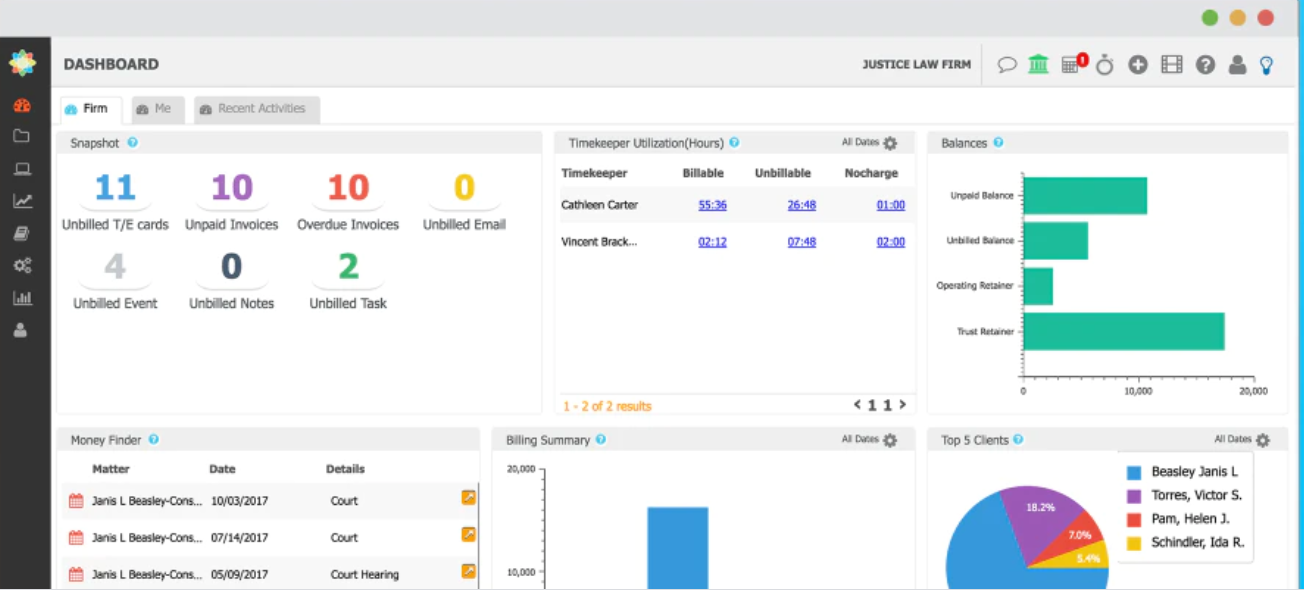This screenshot has height=592, width=1304.
Task: Open the 0 Unbilled Notes tile
Action: 232,280
